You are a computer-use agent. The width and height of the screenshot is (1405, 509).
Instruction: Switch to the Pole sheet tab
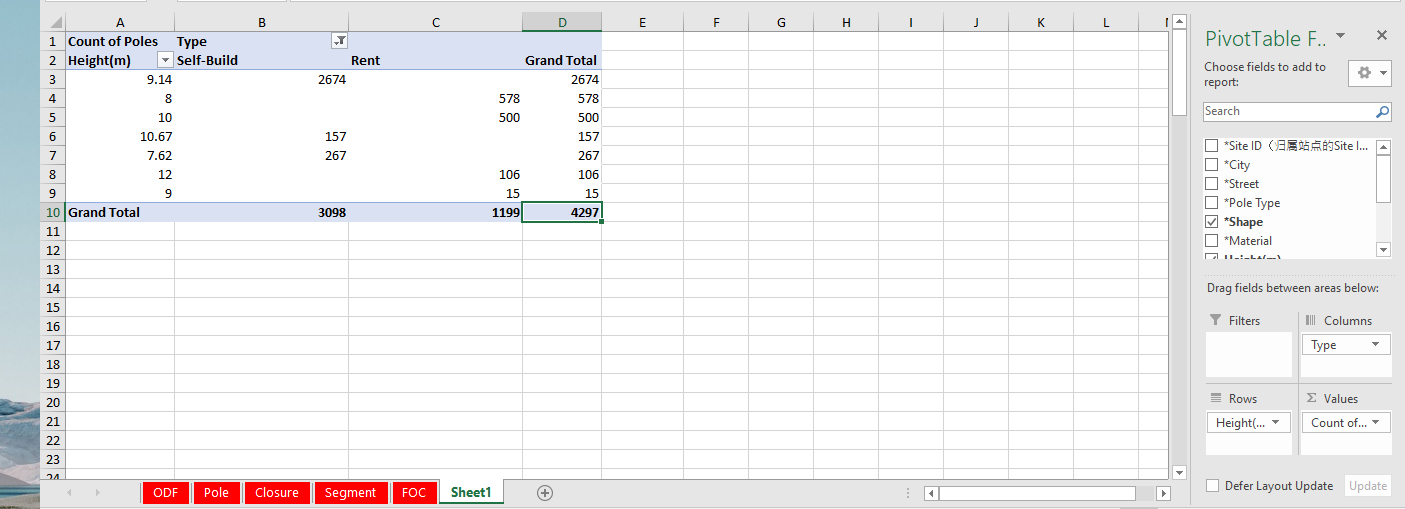(x=216, y=492)
